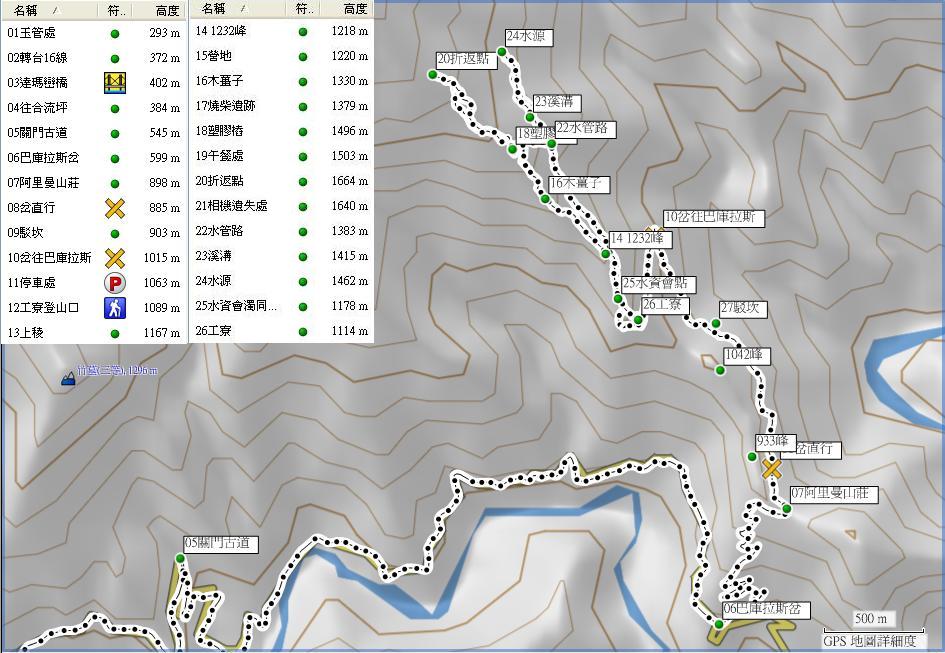Click the green waypoint dot at 05關門古道 on the map
This screenshot has height=653, width=945.
tap(180, 558)
